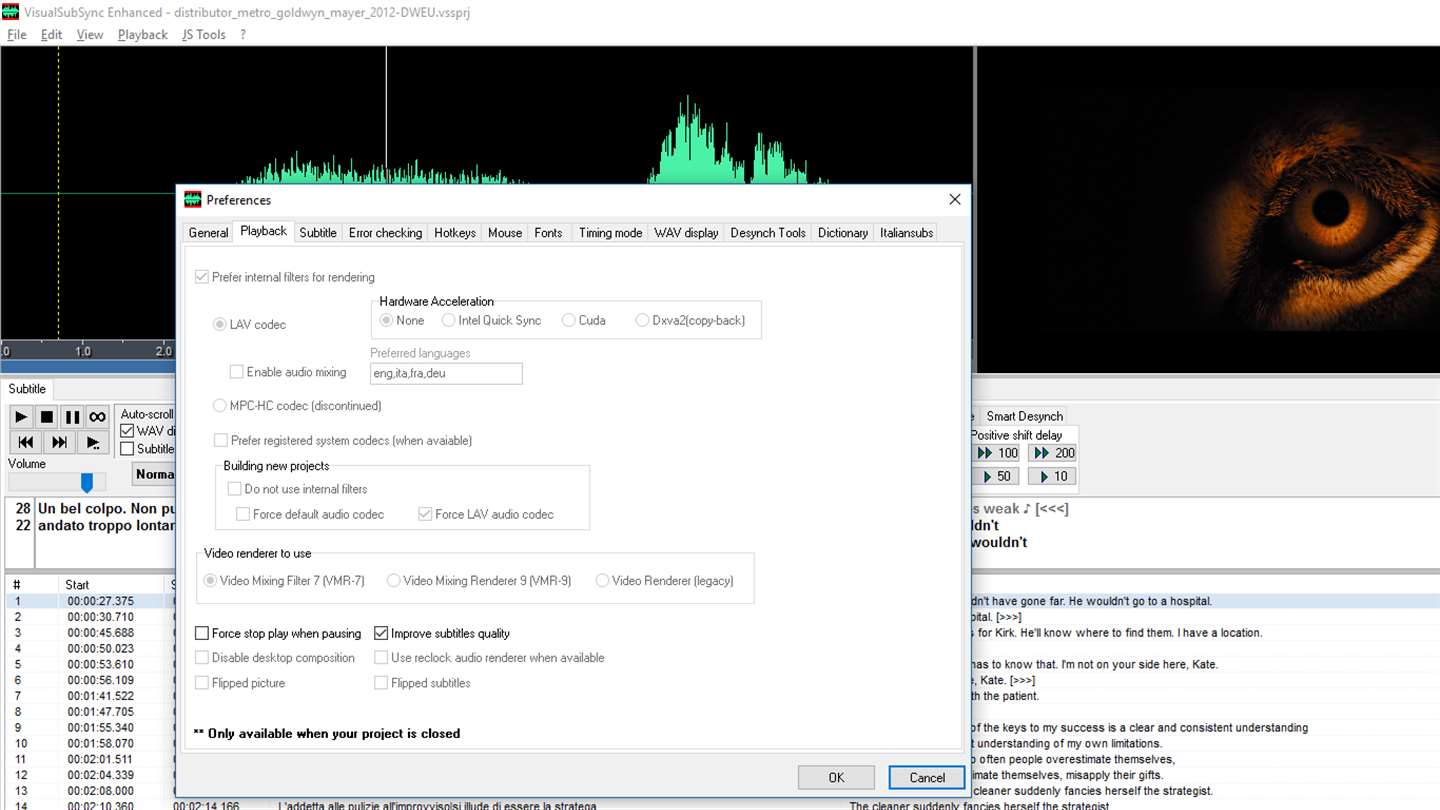Click the Preferred languages text field
Image resolution: width=1440 pixels, height=810 pixels.
tap(446, 373)
